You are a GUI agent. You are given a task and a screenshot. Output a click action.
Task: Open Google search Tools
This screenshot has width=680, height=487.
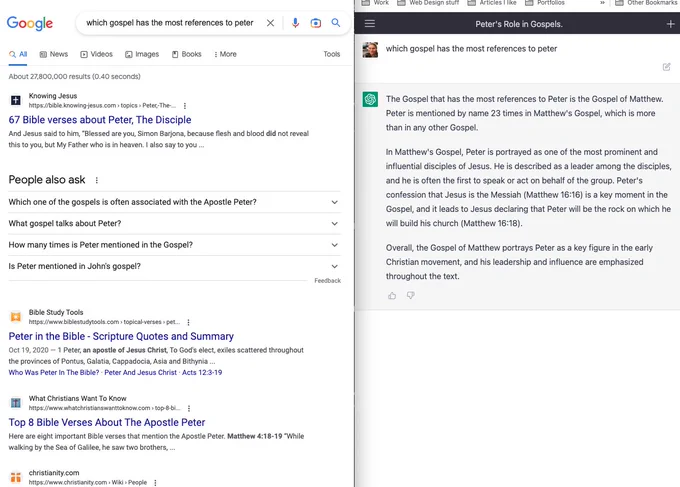point(332,54)
